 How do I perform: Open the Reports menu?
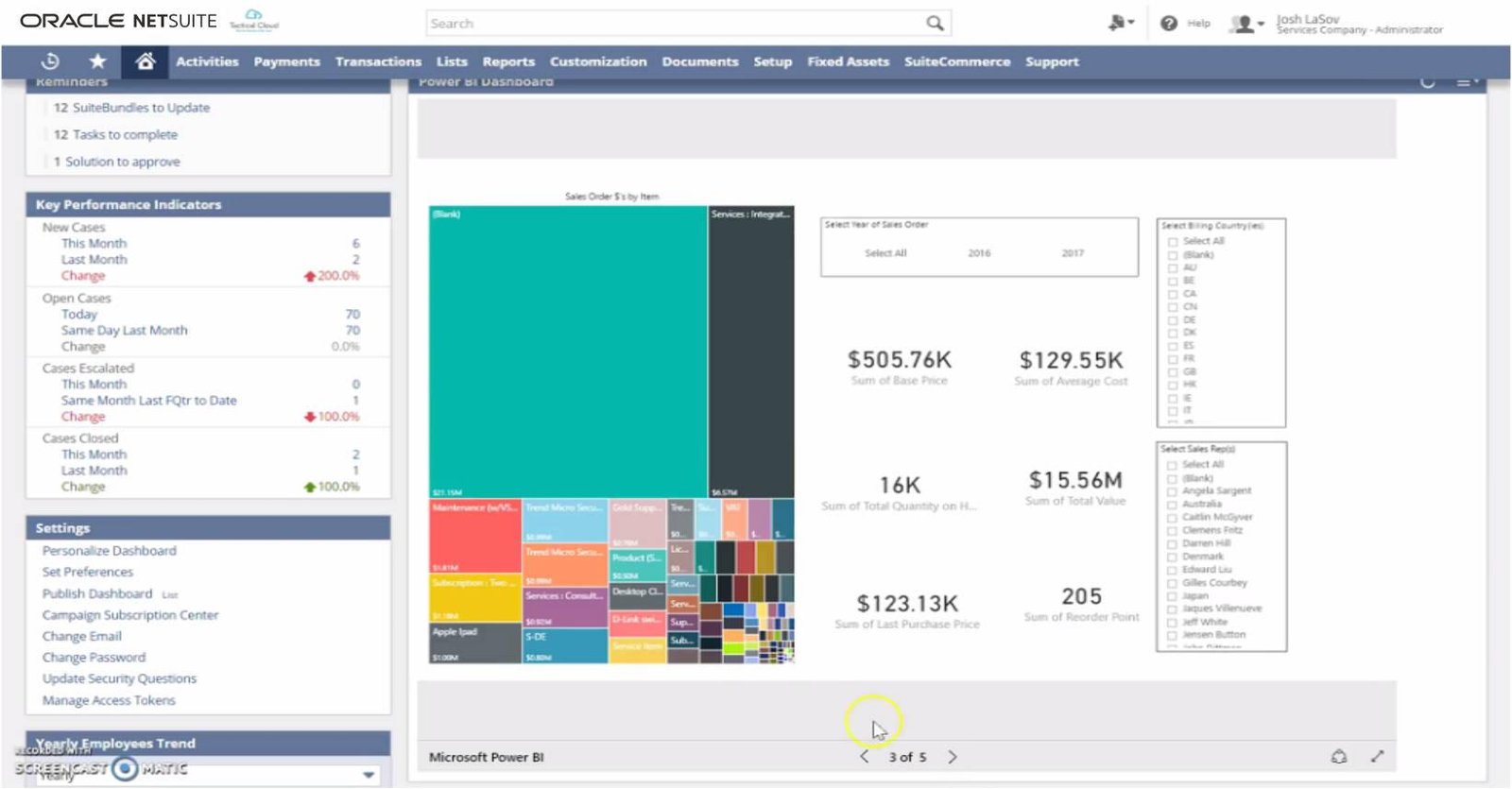click(x=508, y=61)
